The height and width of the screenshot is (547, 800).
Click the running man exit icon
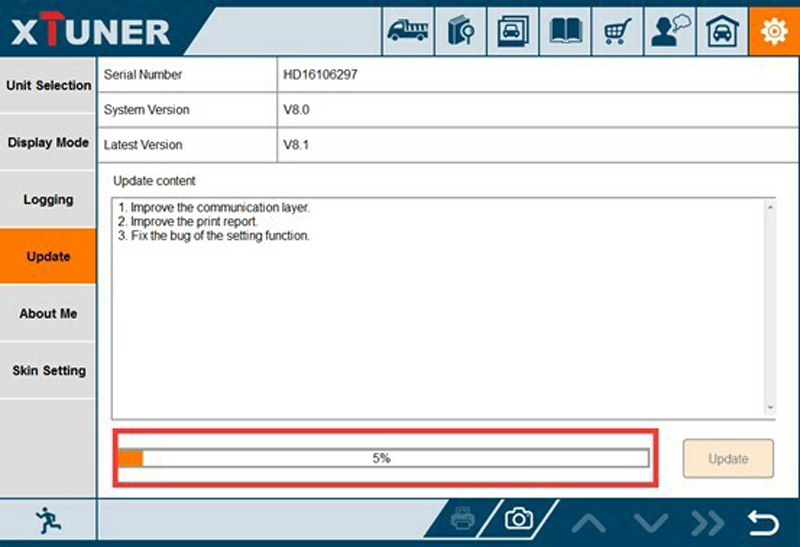pyautogui.click(x=47, y=519)
